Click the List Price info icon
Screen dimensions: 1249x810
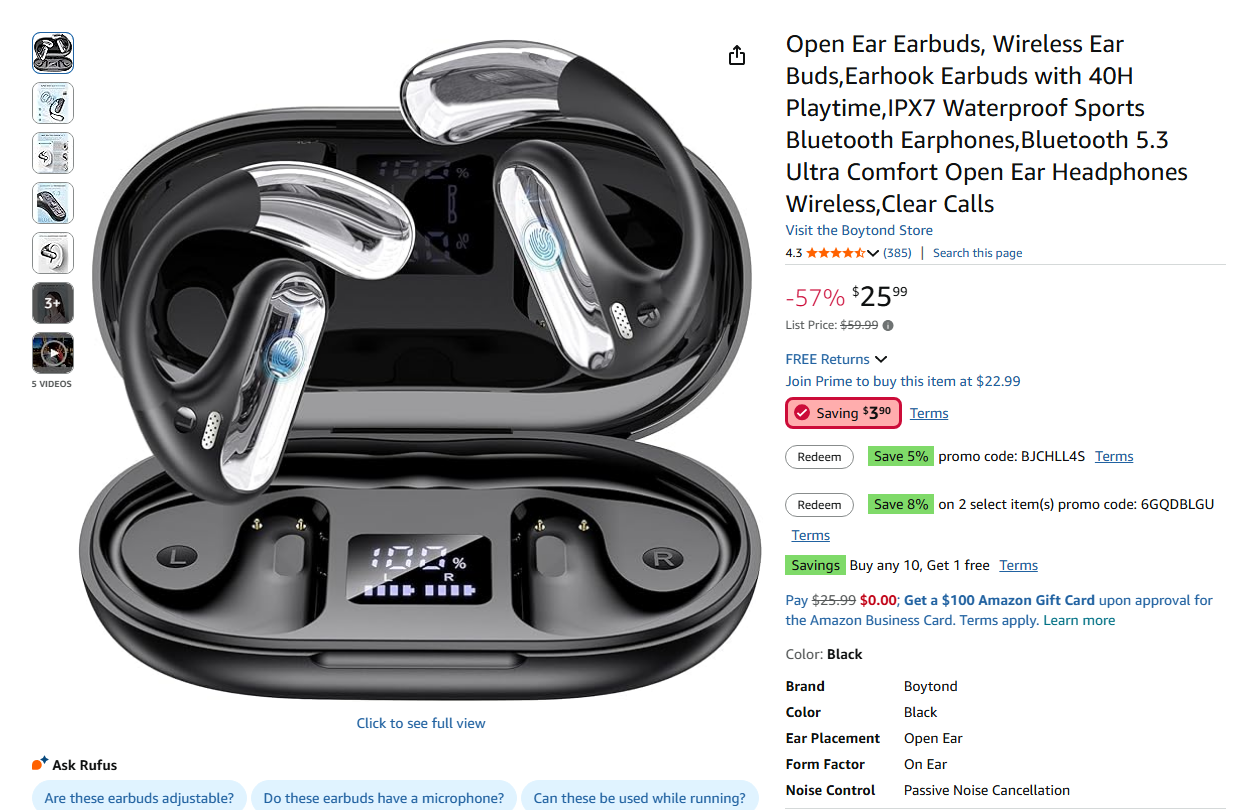coord(888,325)
